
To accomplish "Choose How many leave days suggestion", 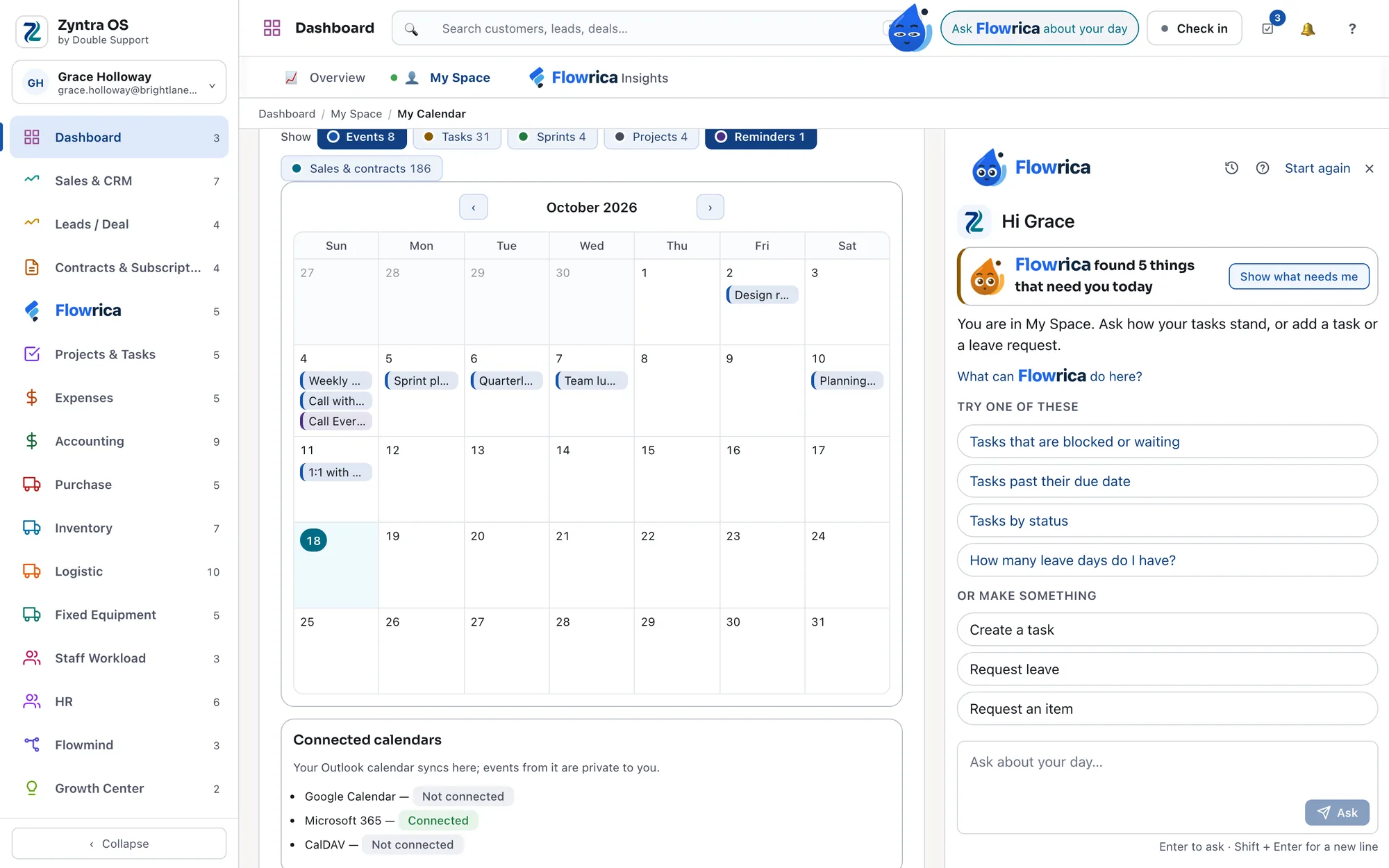I will pos(1167,560).
